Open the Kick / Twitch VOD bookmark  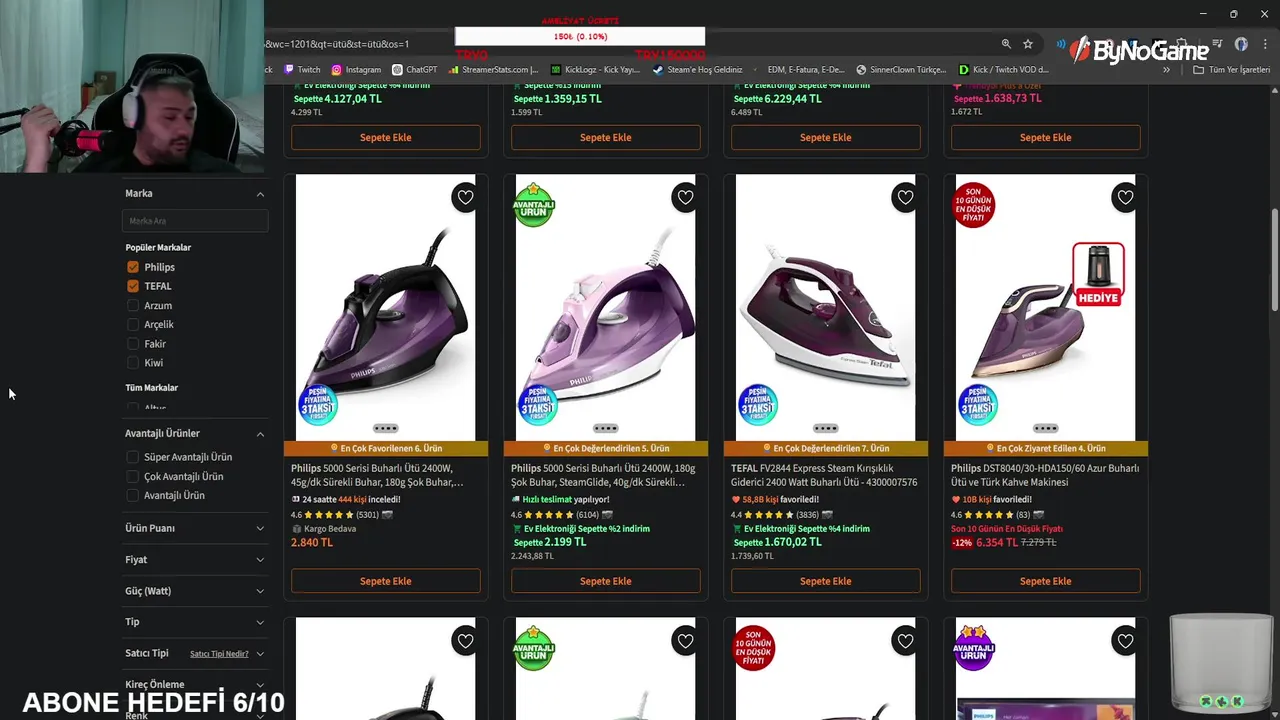pyautogui.click(x=1004, y=70)
